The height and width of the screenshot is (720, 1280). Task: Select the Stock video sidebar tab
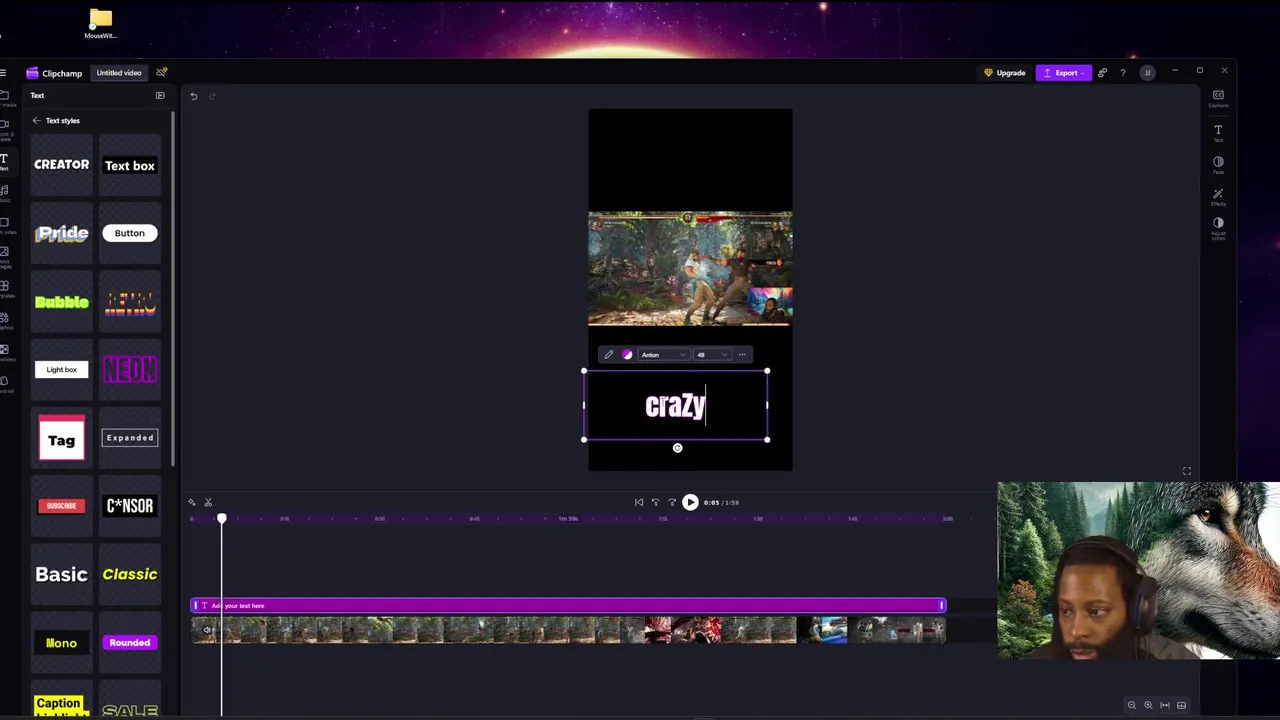click(4, 224)
